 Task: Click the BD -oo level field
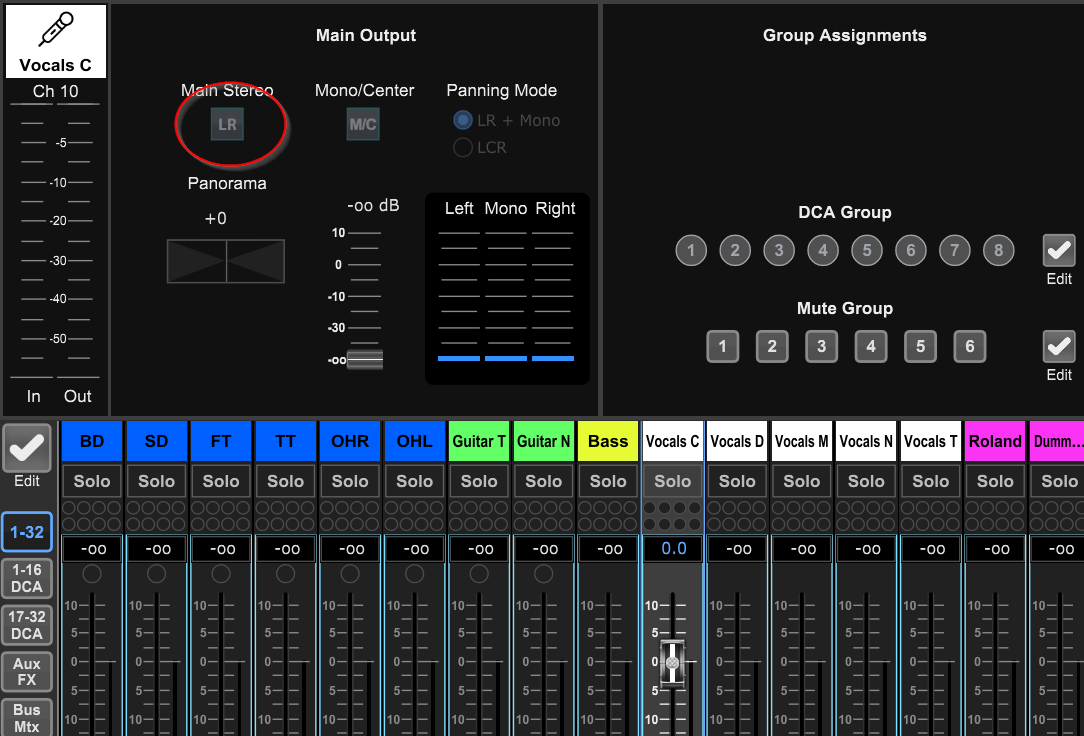[93, 549]
